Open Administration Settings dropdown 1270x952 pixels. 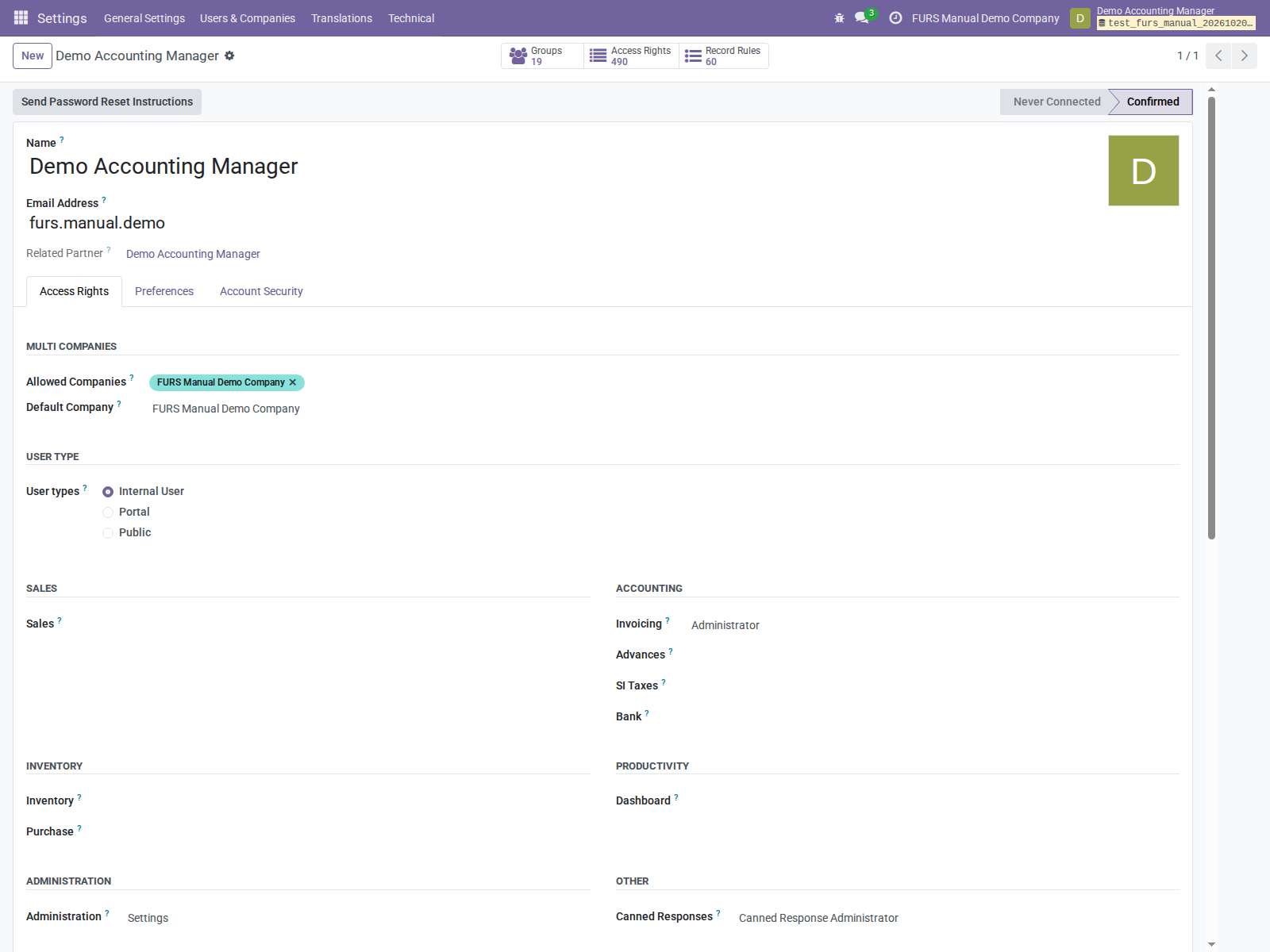click(x=358, y=918)
